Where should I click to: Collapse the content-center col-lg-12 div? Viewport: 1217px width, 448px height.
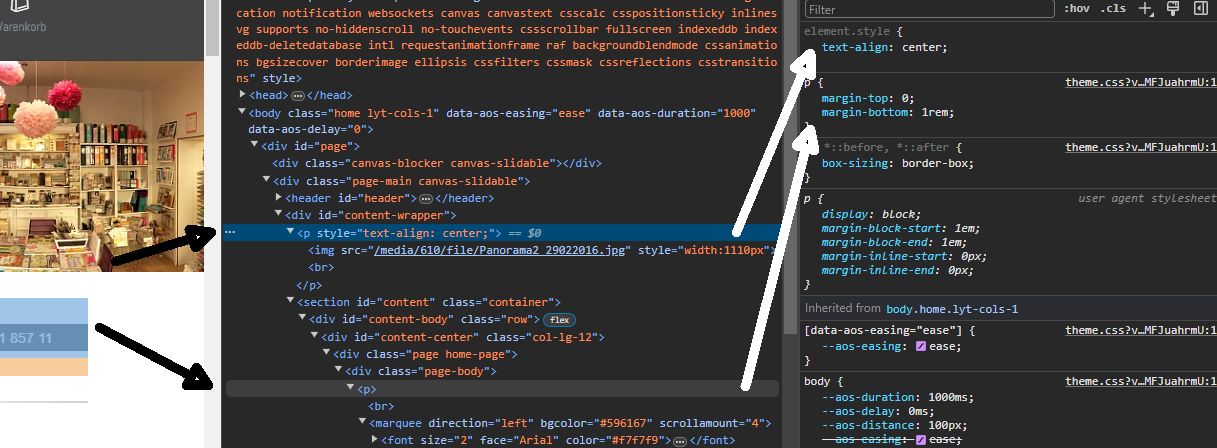tap(314, 337)
